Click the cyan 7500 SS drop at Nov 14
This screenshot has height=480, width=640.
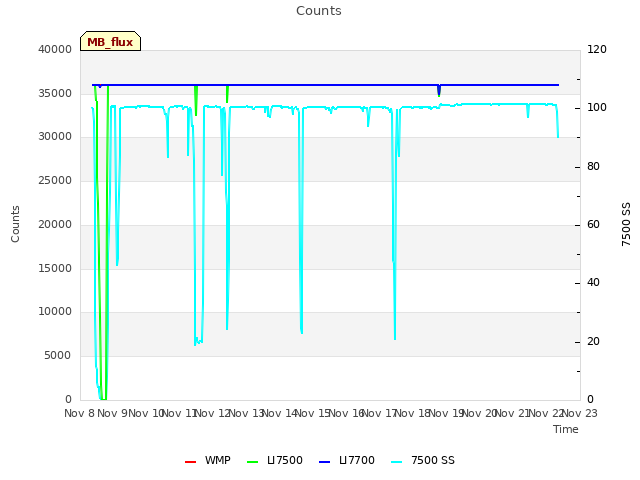click(x=301, y=220)
